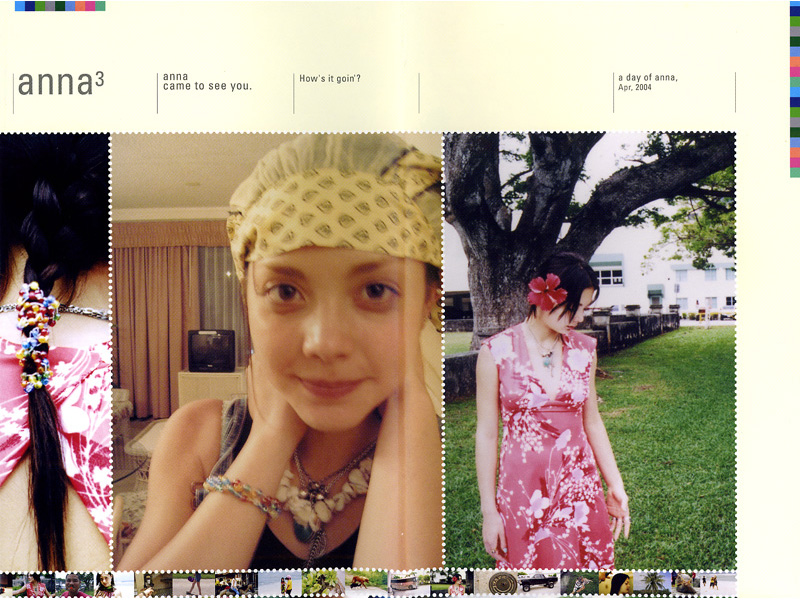Select the green leafy plant thumbnail

[322, 582]
